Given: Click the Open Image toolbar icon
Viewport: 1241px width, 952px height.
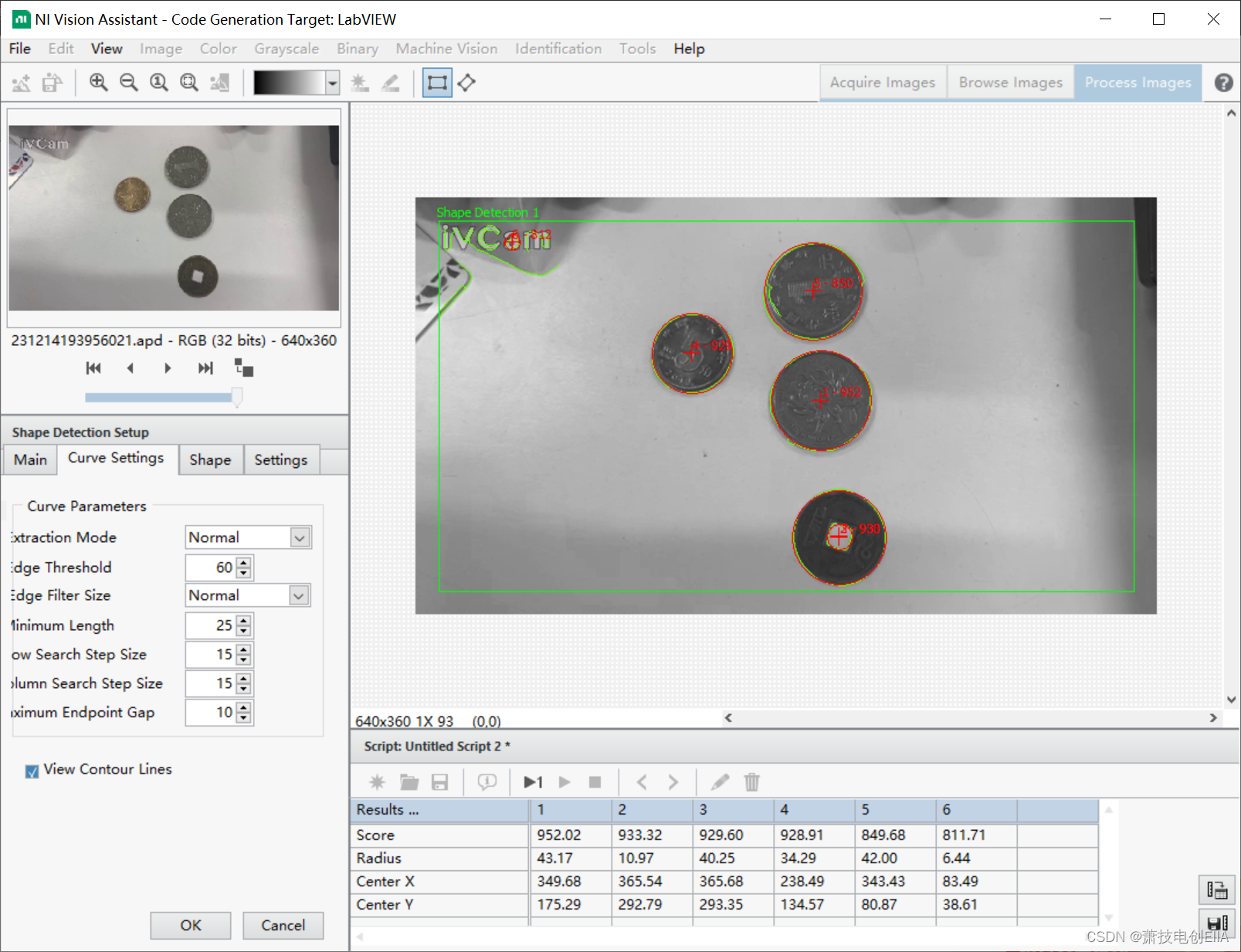Looking at the screenshot, I should [x=22, y=83].
